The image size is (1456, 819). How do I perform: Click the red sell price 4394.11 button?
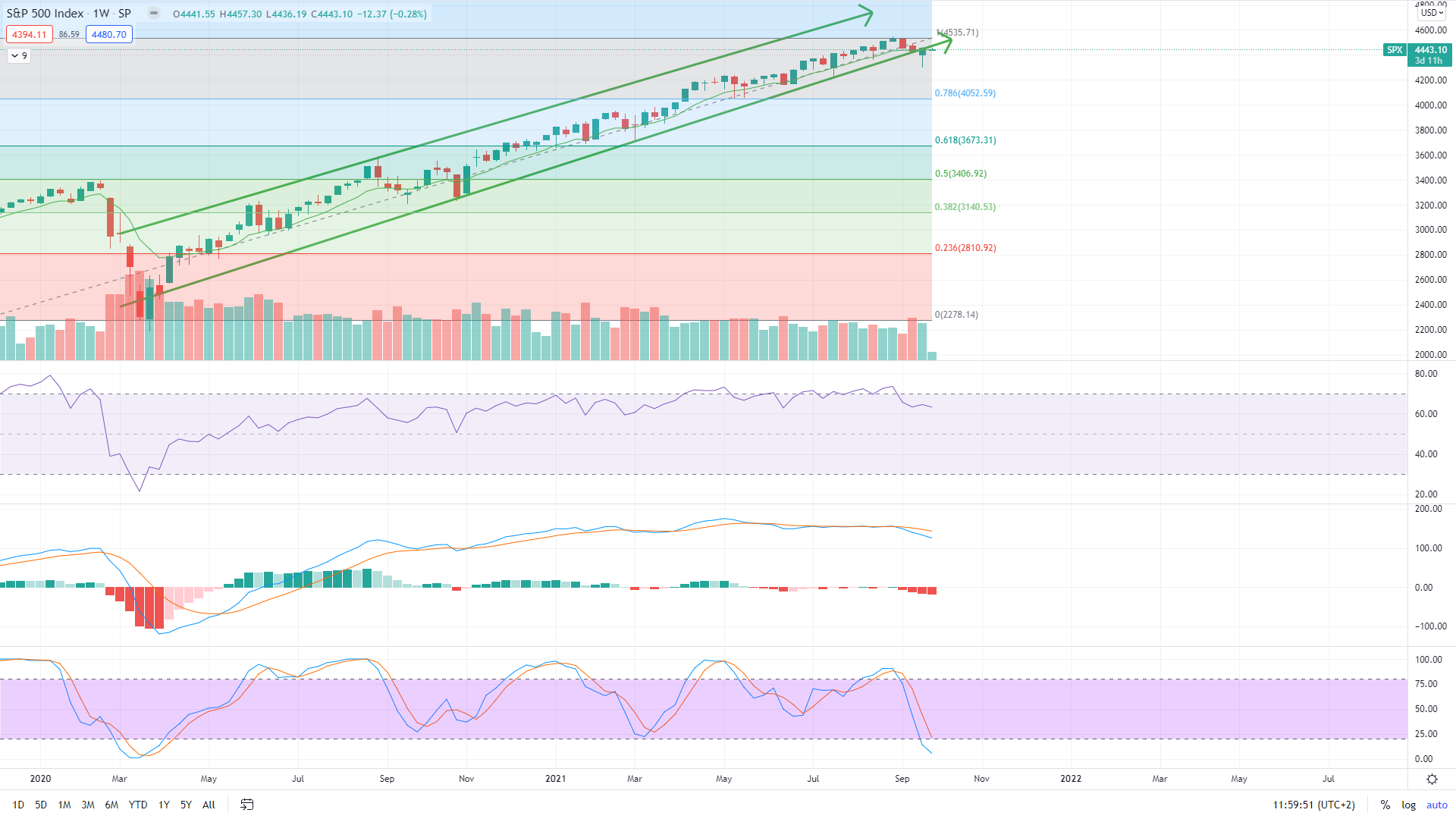pyautogui.click(x=29, y=34)
